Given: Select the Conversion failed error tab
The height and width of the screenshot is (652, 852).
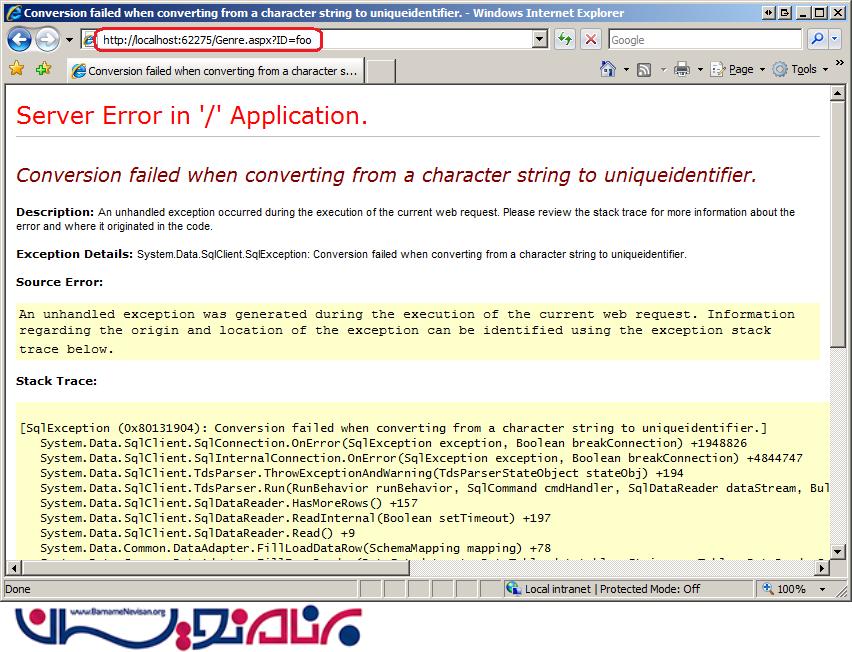Looking at the screenshot, I should tap(214, 71).
